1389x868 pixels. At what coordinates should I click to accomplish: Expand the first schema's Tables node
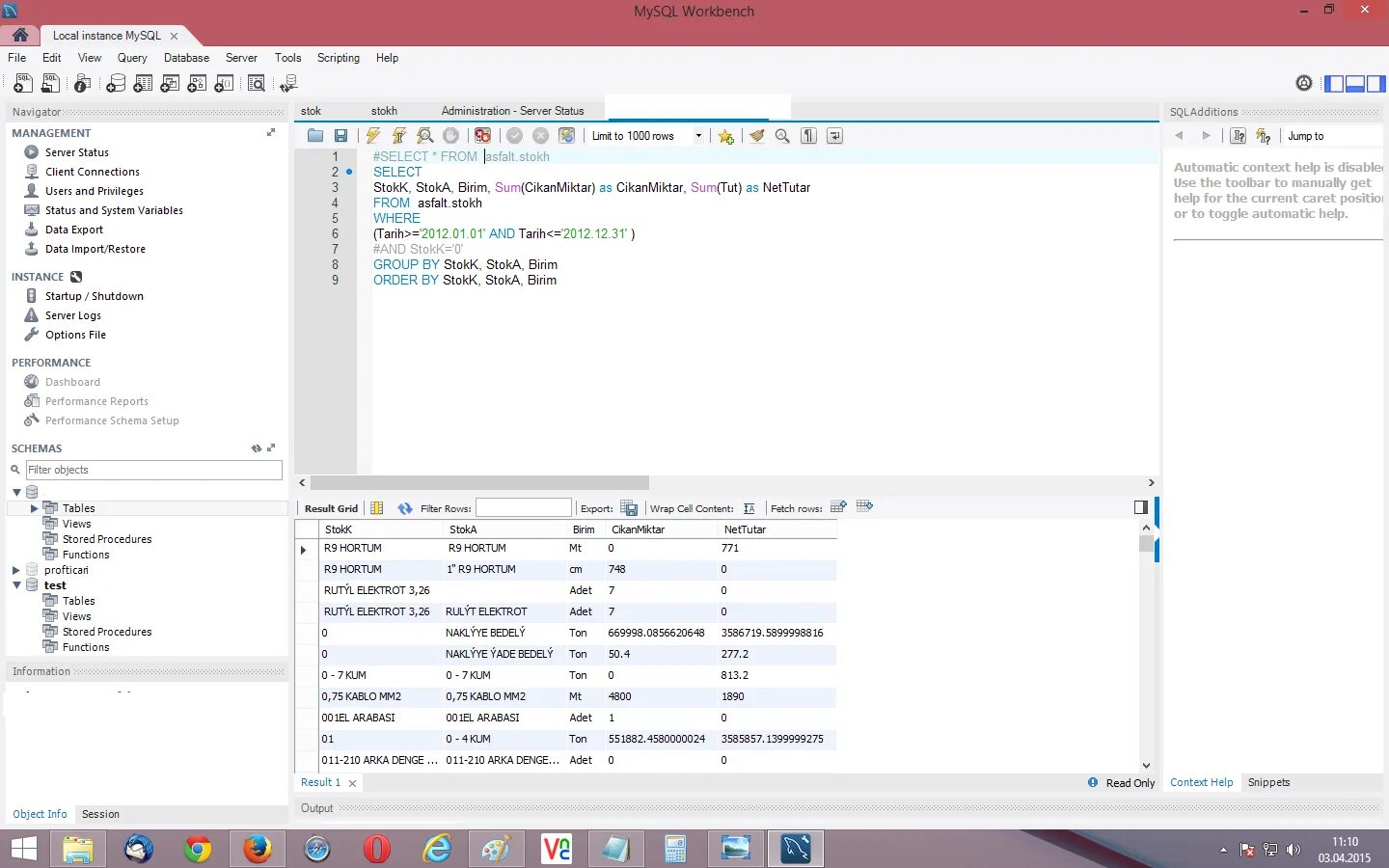[x=34, y=508]
